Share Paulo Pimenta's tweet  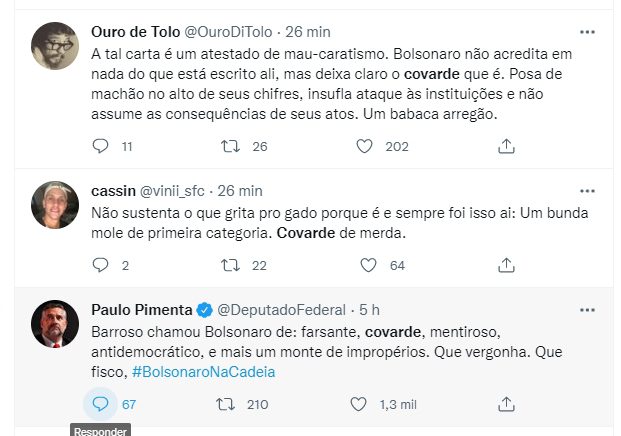point(506,404)
